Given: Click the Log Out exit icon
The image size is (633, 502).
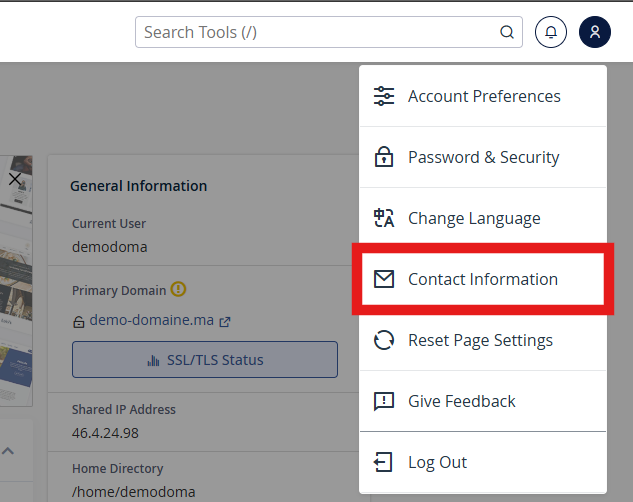Looking at the screenshot, I should pos(384,462).
